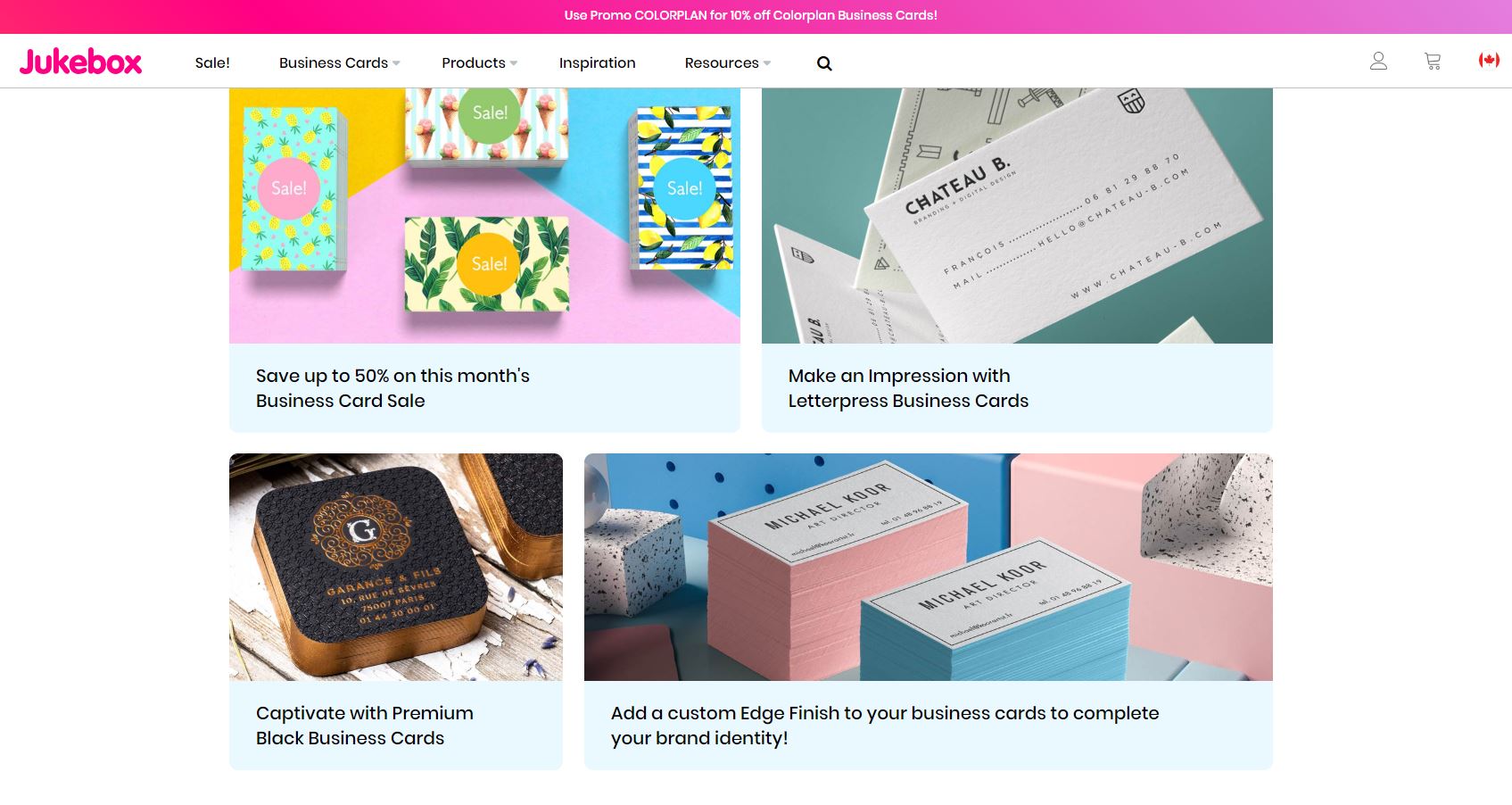
Task: Open Premium Black Business Cards link
Action: (364, 726)
